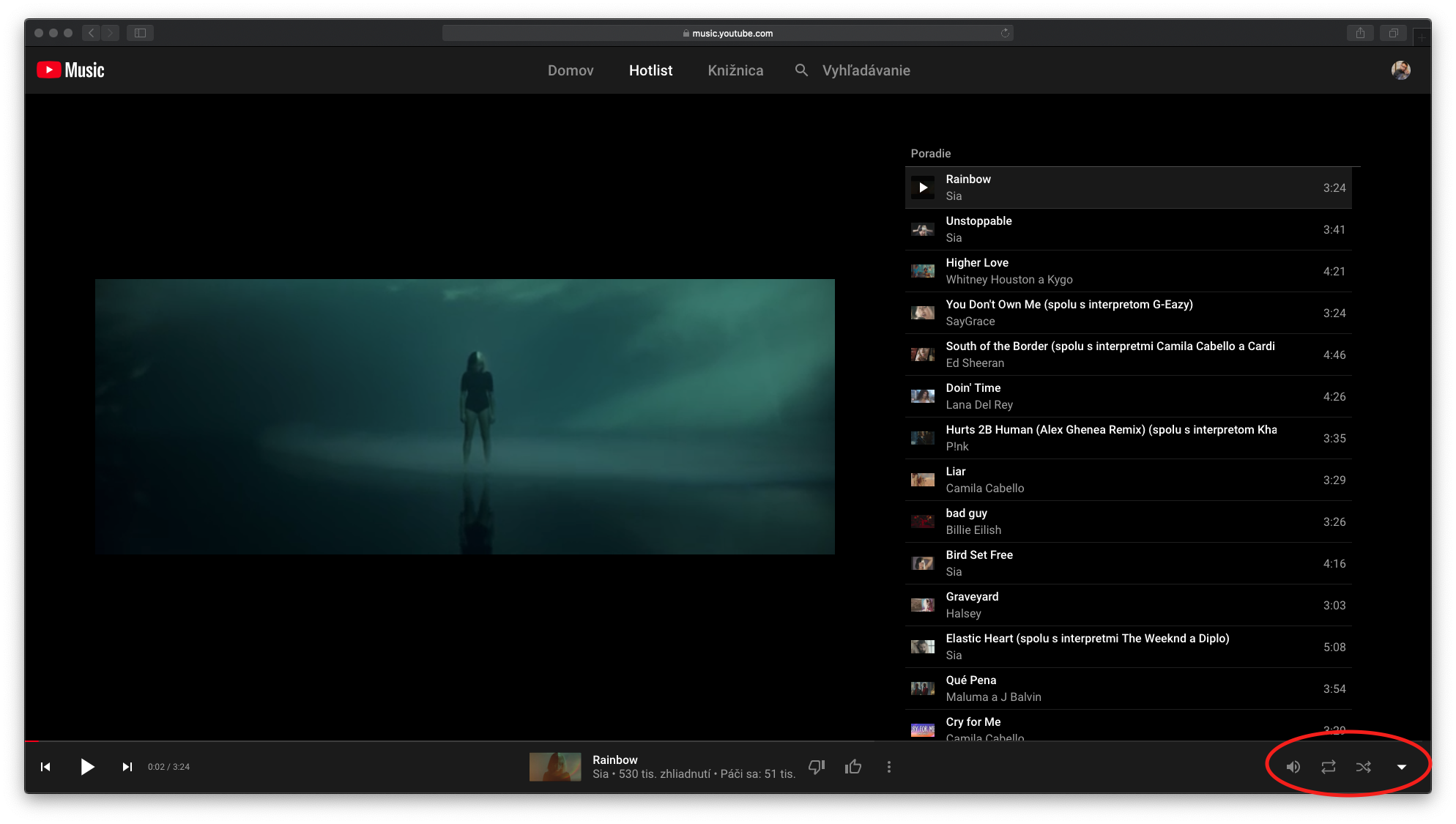Select Unstoppable by Sia in queue

click(x=1128, y=229)
